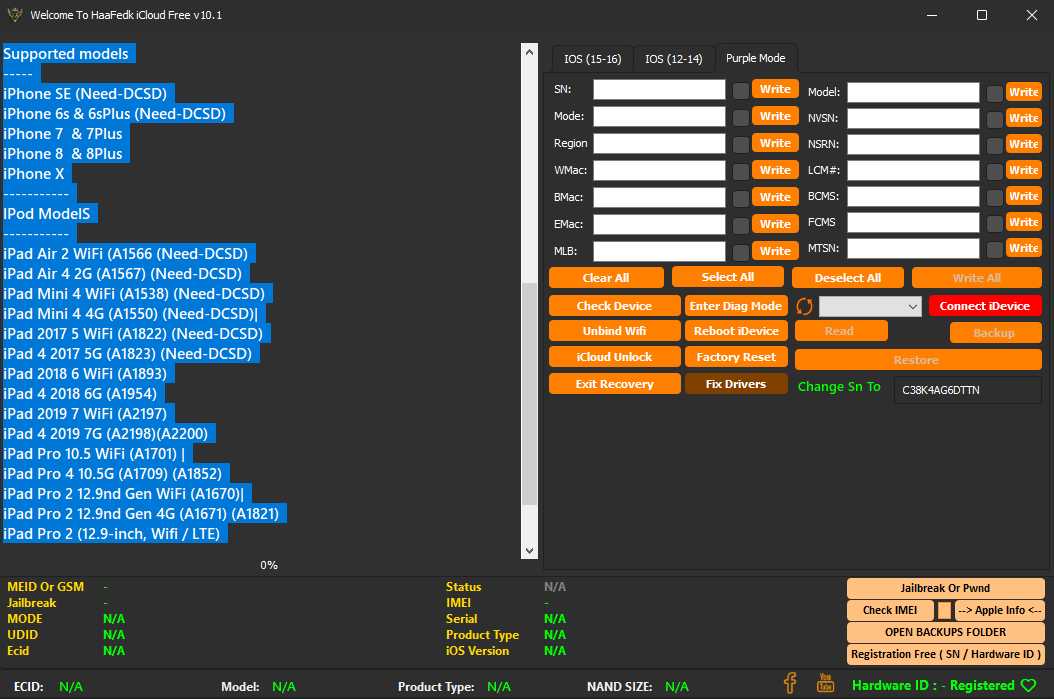Toggle the MTSN checkbox
Image resolution: width=1054 pixels, height=699 pixels.
click(x=995, y=249)
